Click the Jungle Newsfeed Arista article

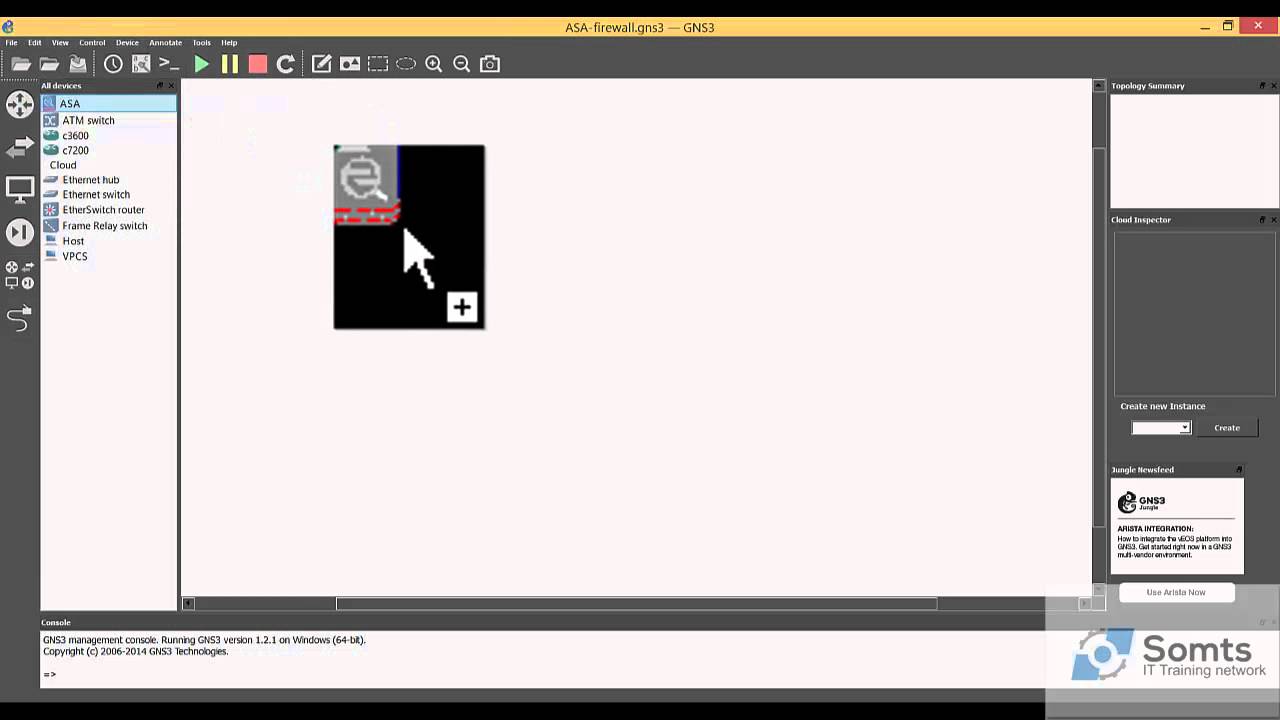click(1177, 526)
